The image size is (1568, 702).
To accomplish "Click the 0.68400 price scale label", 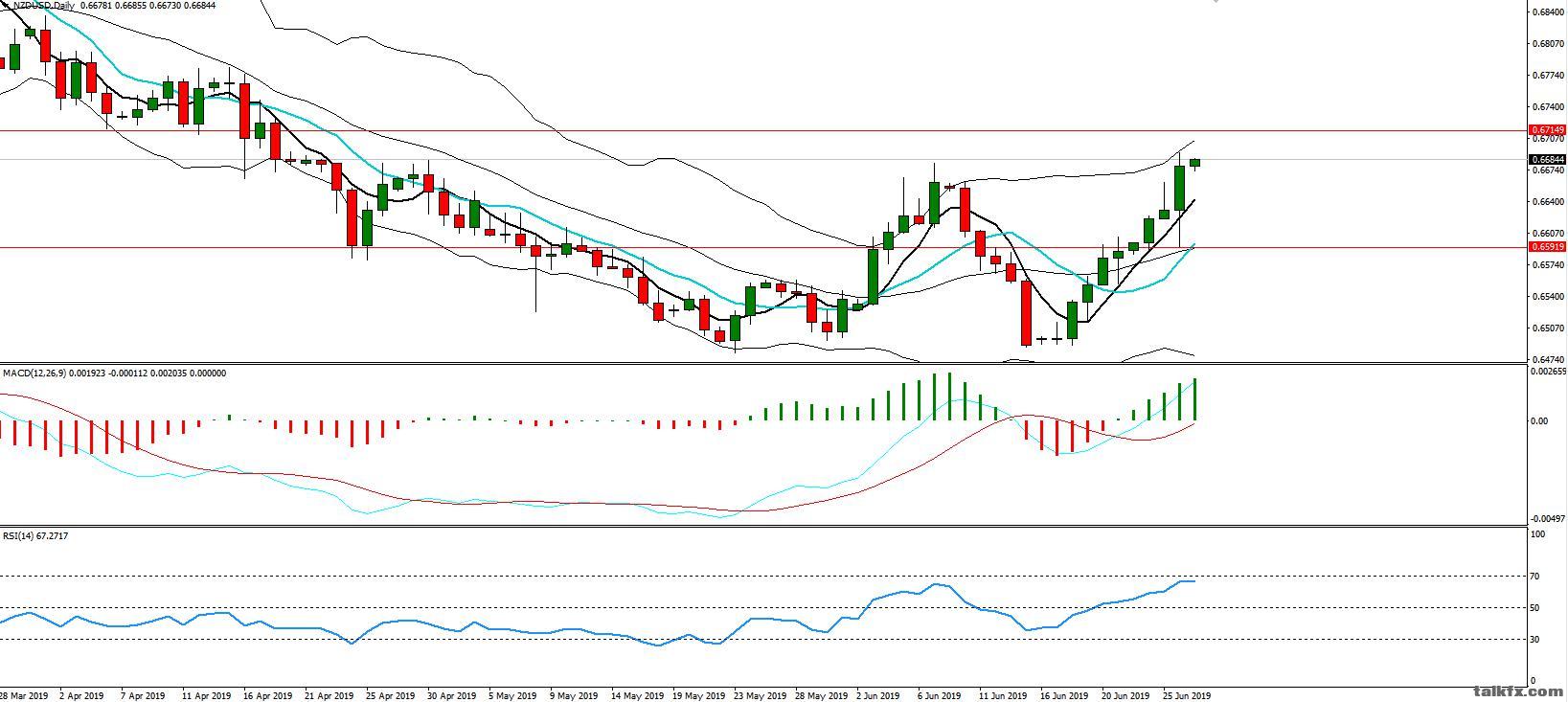I will pos(1548,12).
